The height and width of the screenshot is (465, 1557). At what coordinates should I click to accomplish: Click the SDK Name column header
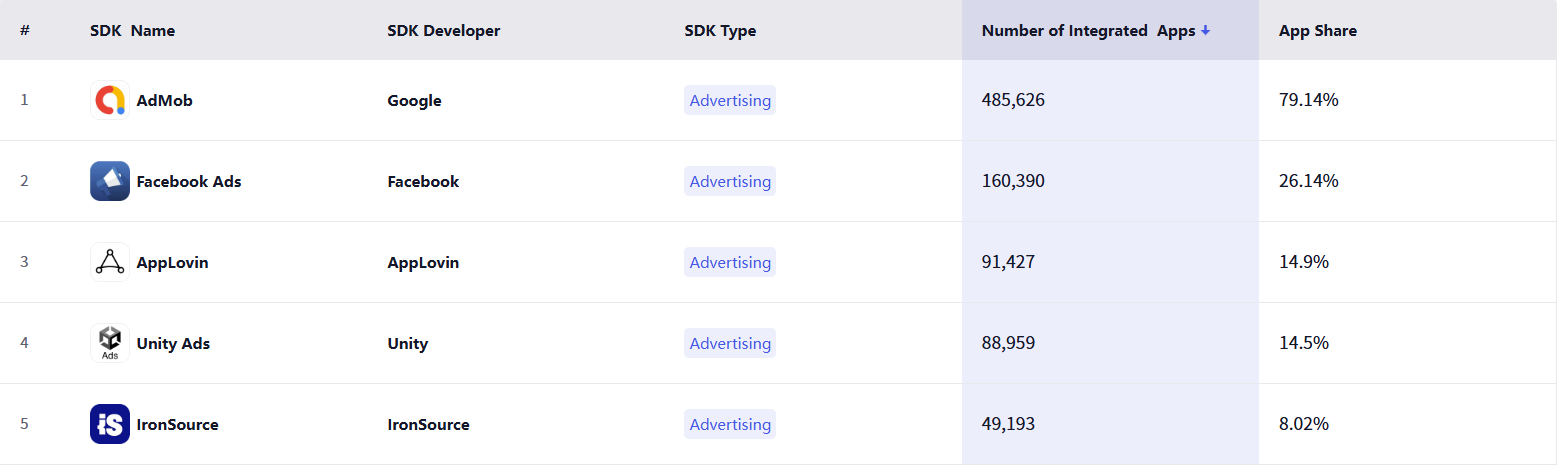coord(132,31)
